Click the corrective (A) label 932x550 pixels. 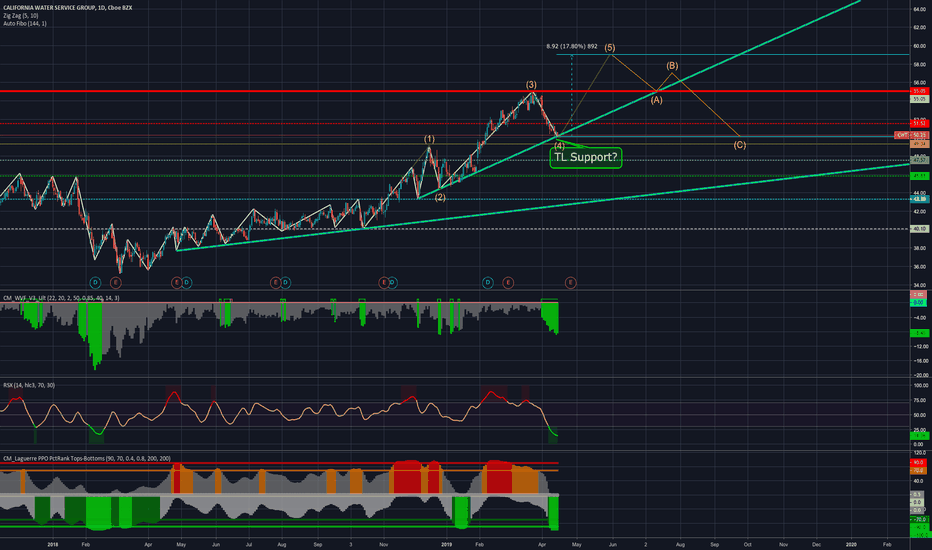click(x=656, y=100)
